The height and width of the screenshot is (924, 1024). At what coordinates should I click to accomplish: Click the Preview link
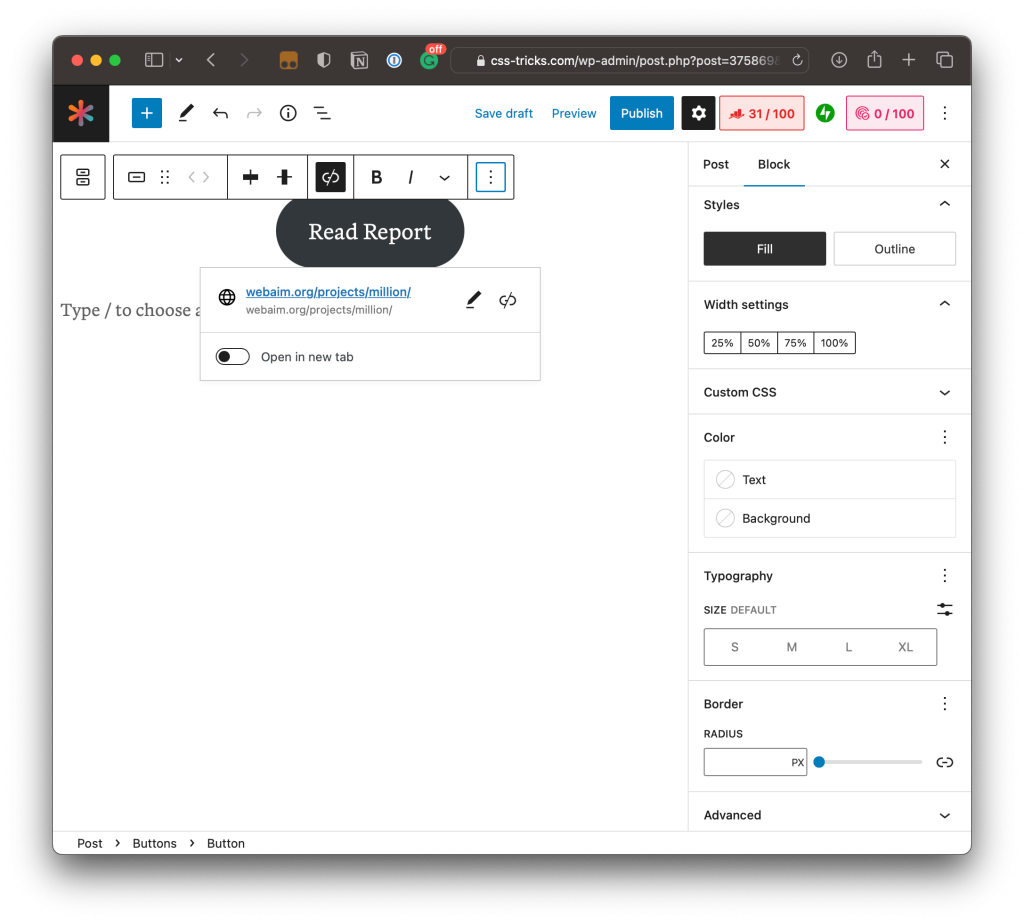click(x=574, y=113)
